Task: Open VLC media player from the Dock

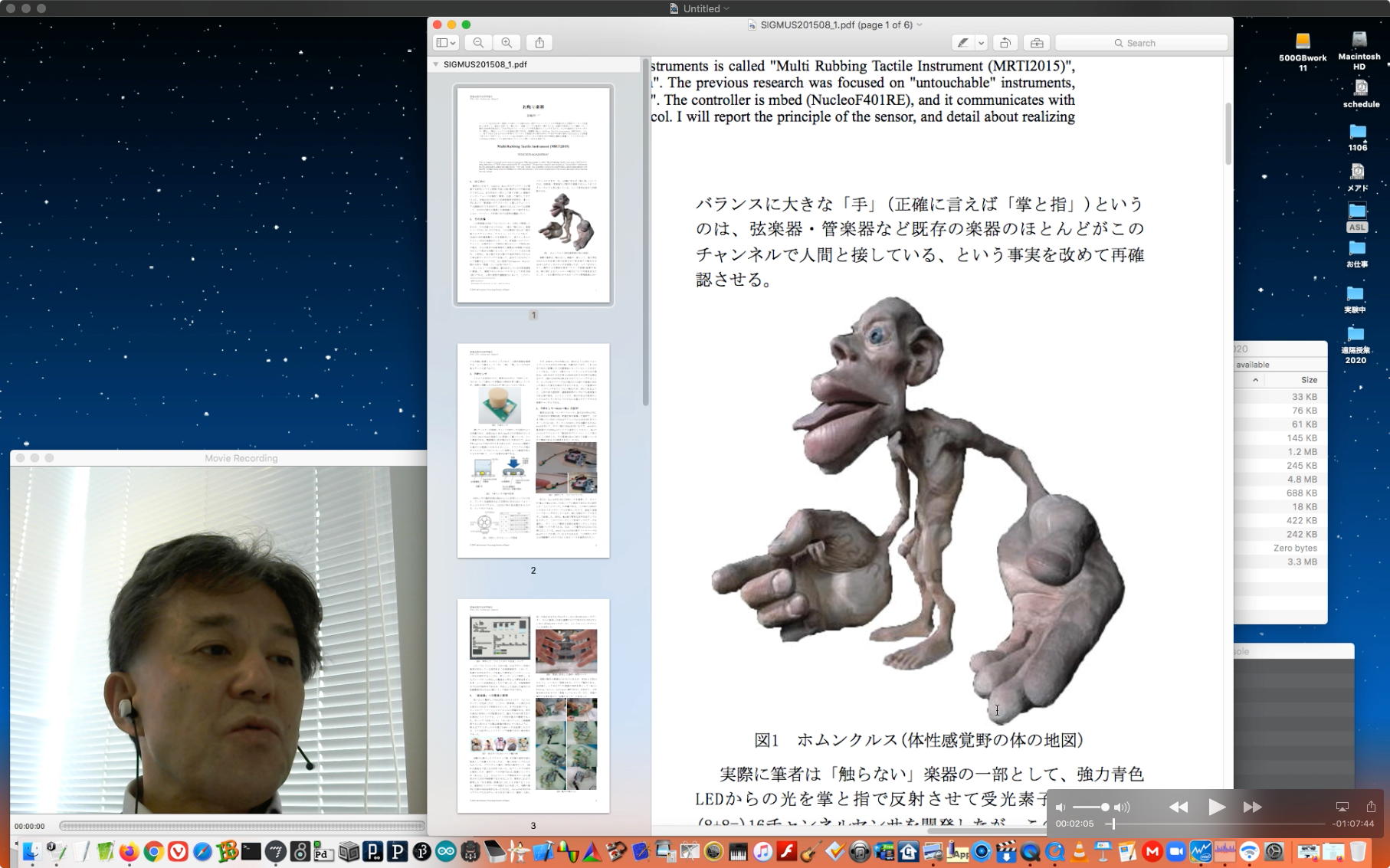Action: coord(1079,851)
